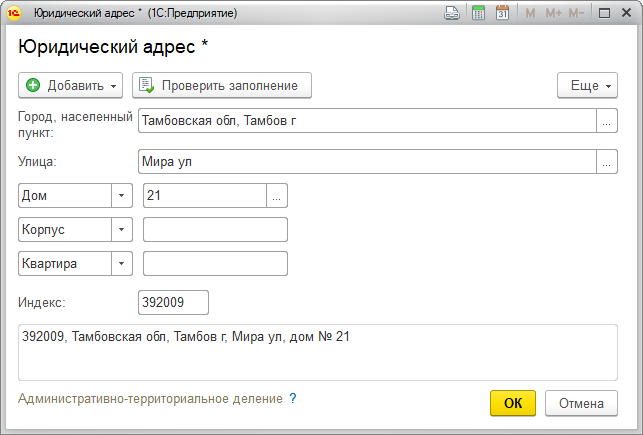Expand the Еще menu
Image resolution: width=643 pixels, height=435 pixels.
coord(587,86)
